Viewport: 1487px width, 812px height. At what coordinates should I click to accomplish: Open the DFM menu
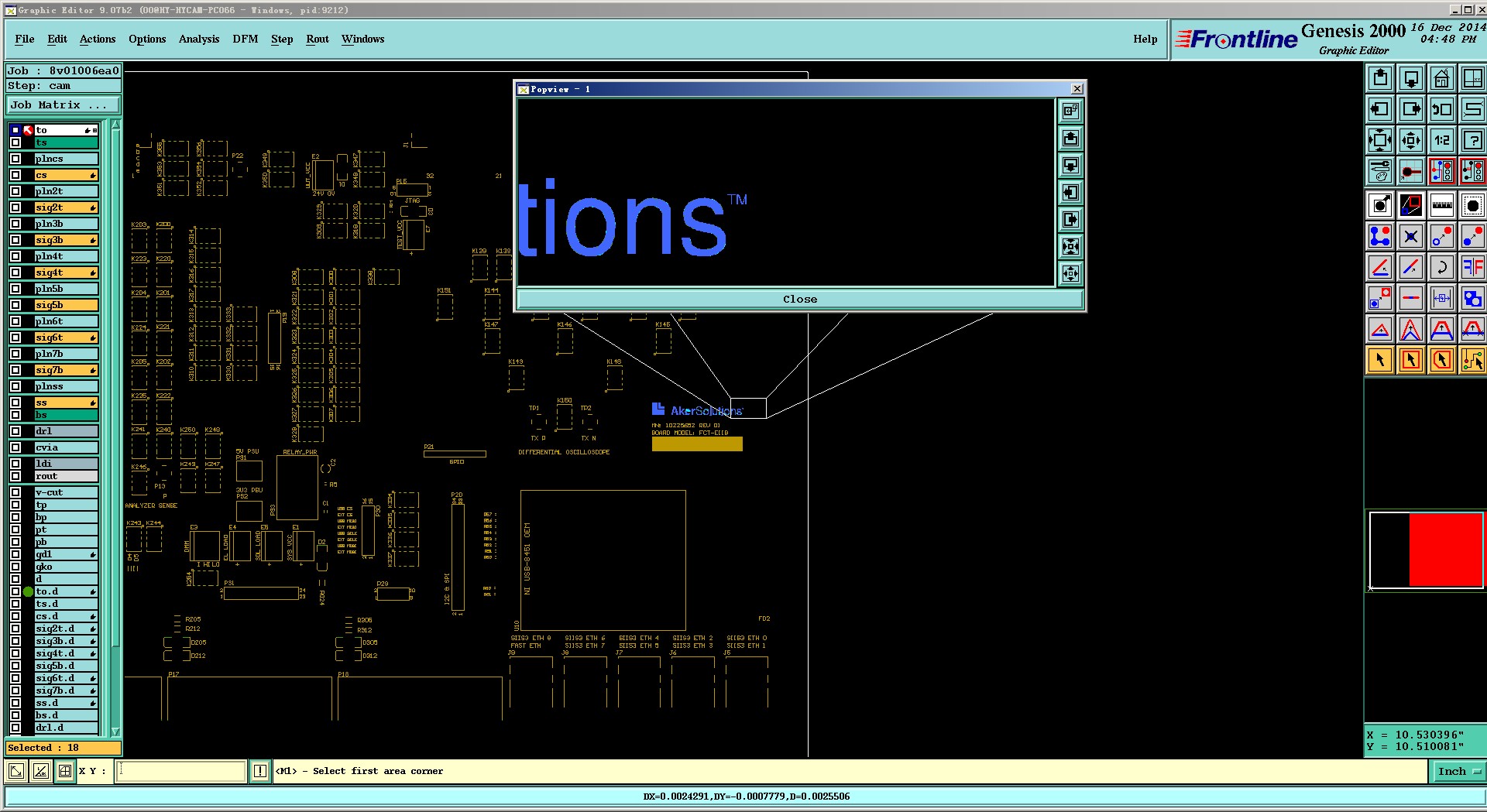pos(246,39)
